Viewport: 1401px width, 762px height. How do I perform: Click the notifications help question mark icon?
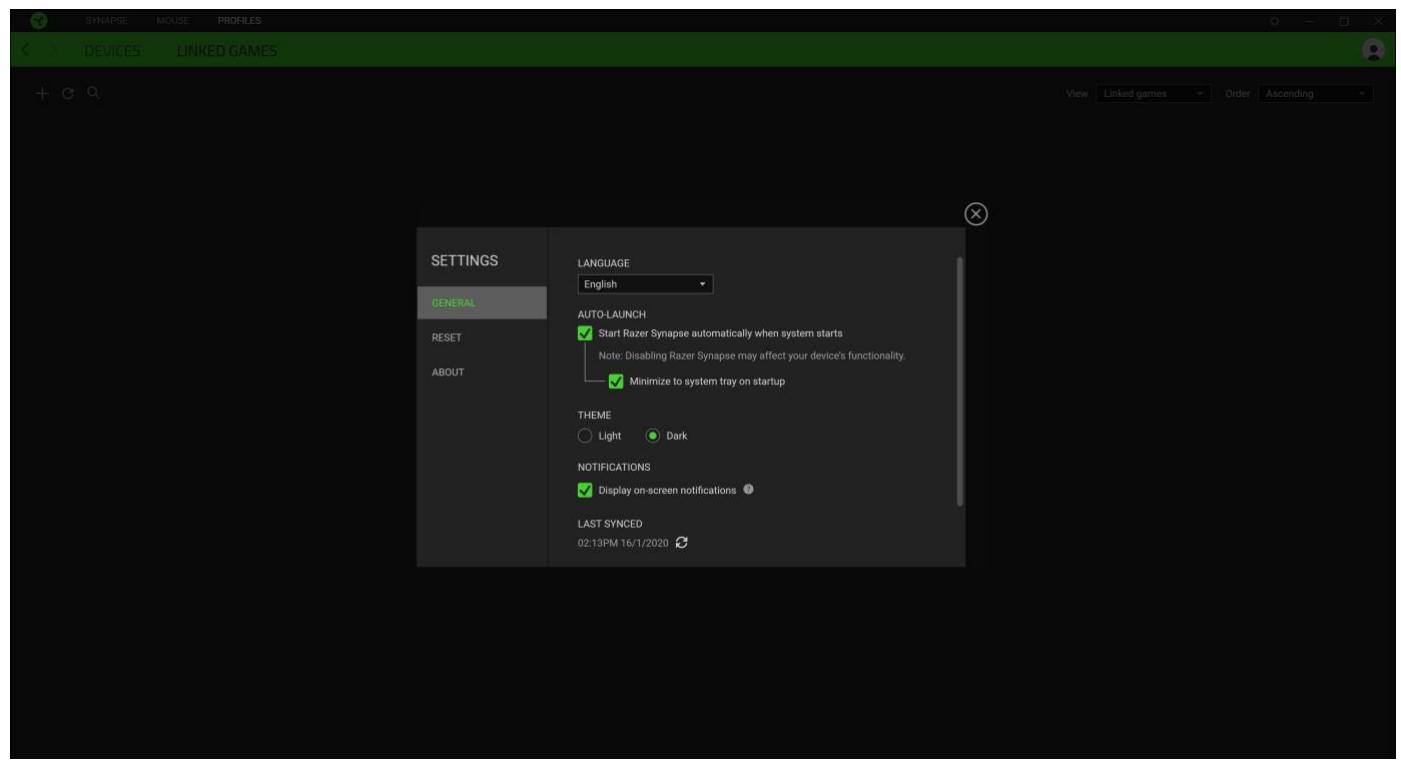[x=748, y=490]
